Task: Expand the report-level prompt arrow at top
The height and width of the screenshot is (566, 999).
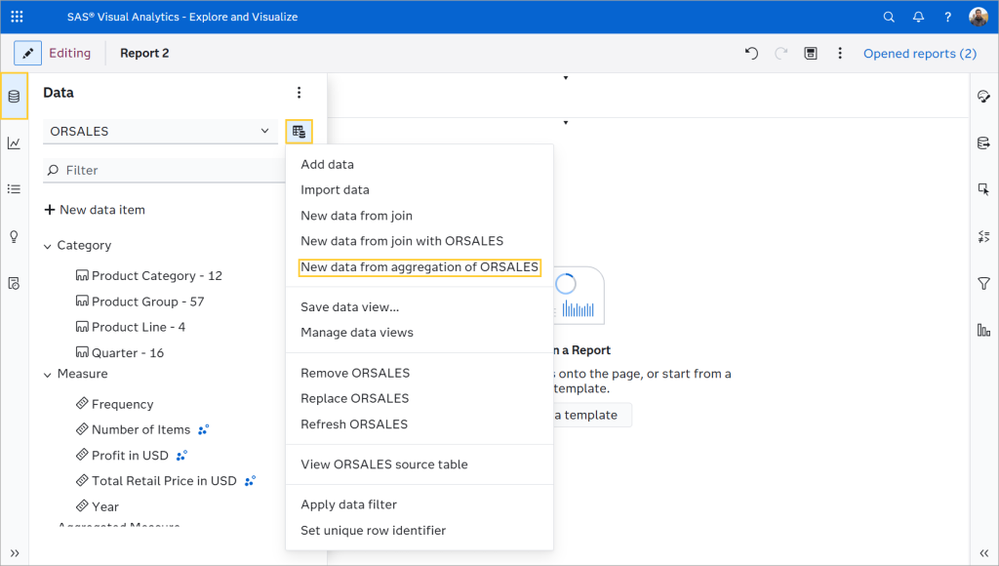Action: [566, 78]
